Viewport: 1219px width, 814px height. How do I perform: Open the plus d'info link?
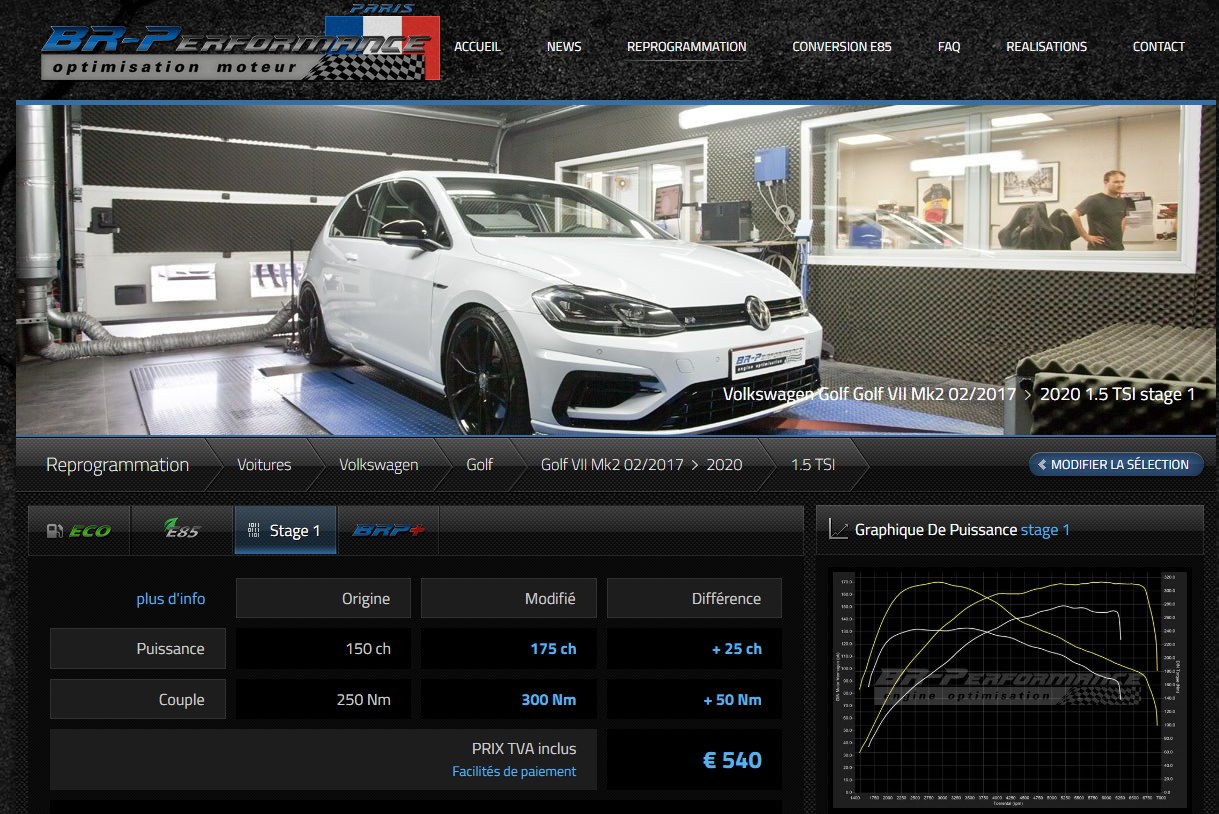pyautogui.click(x=171, y=599)
